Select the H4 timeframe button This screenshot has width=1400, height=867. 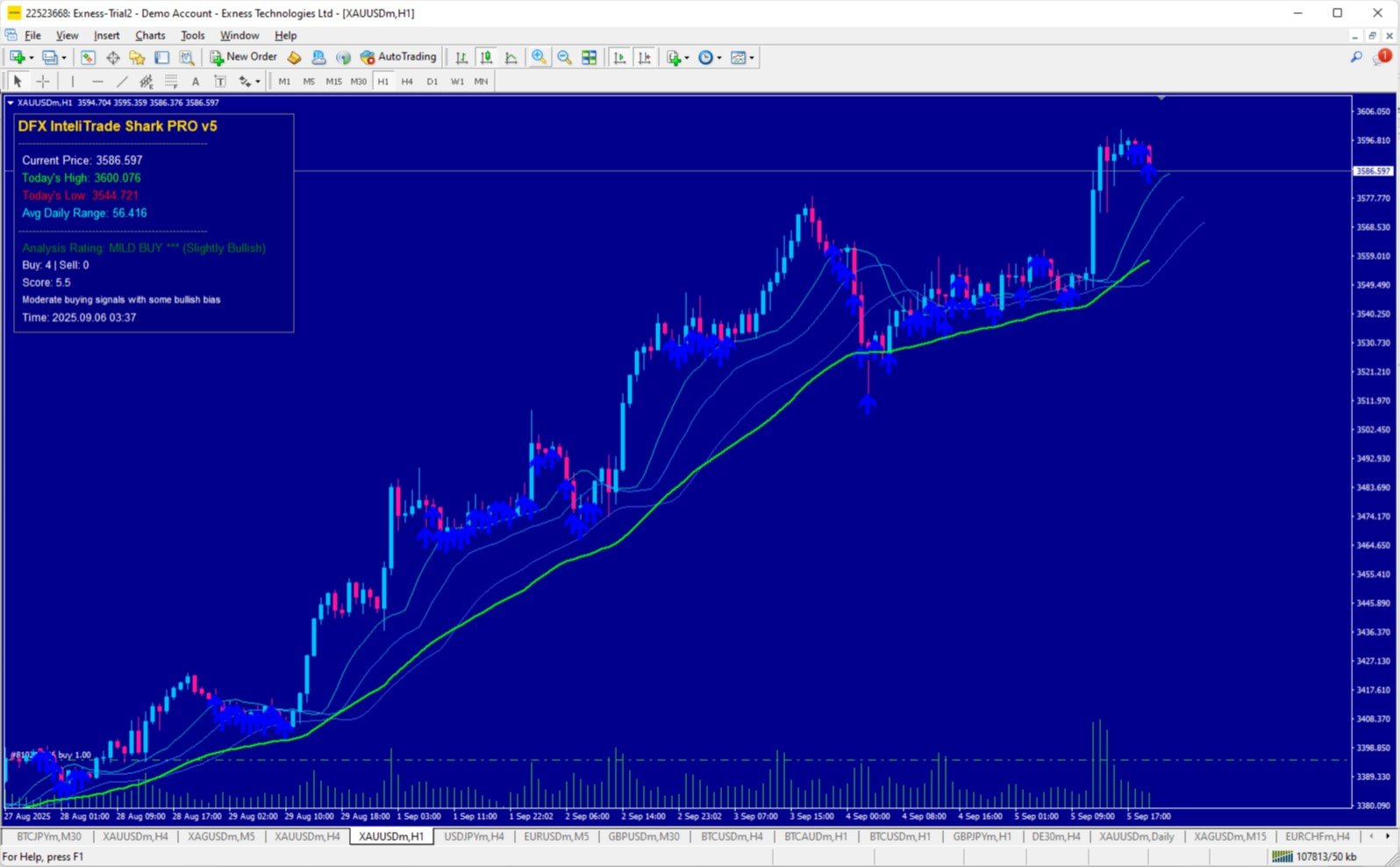[x=407, y=82]
